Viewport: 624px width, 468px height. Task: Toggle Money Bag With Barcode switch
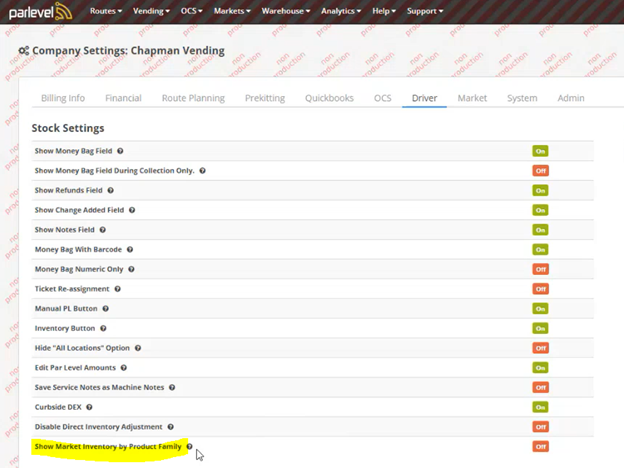coord(540,250)
